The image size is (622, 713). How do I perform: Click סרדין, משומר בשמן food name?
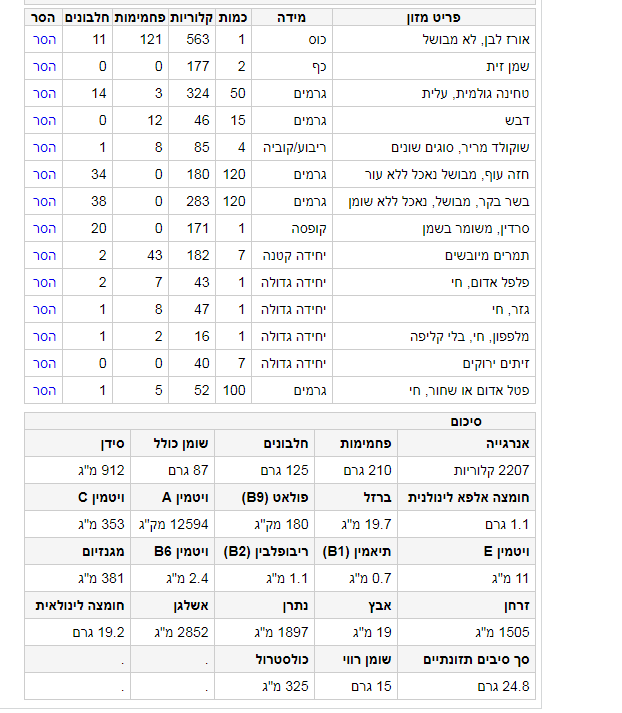476,228
